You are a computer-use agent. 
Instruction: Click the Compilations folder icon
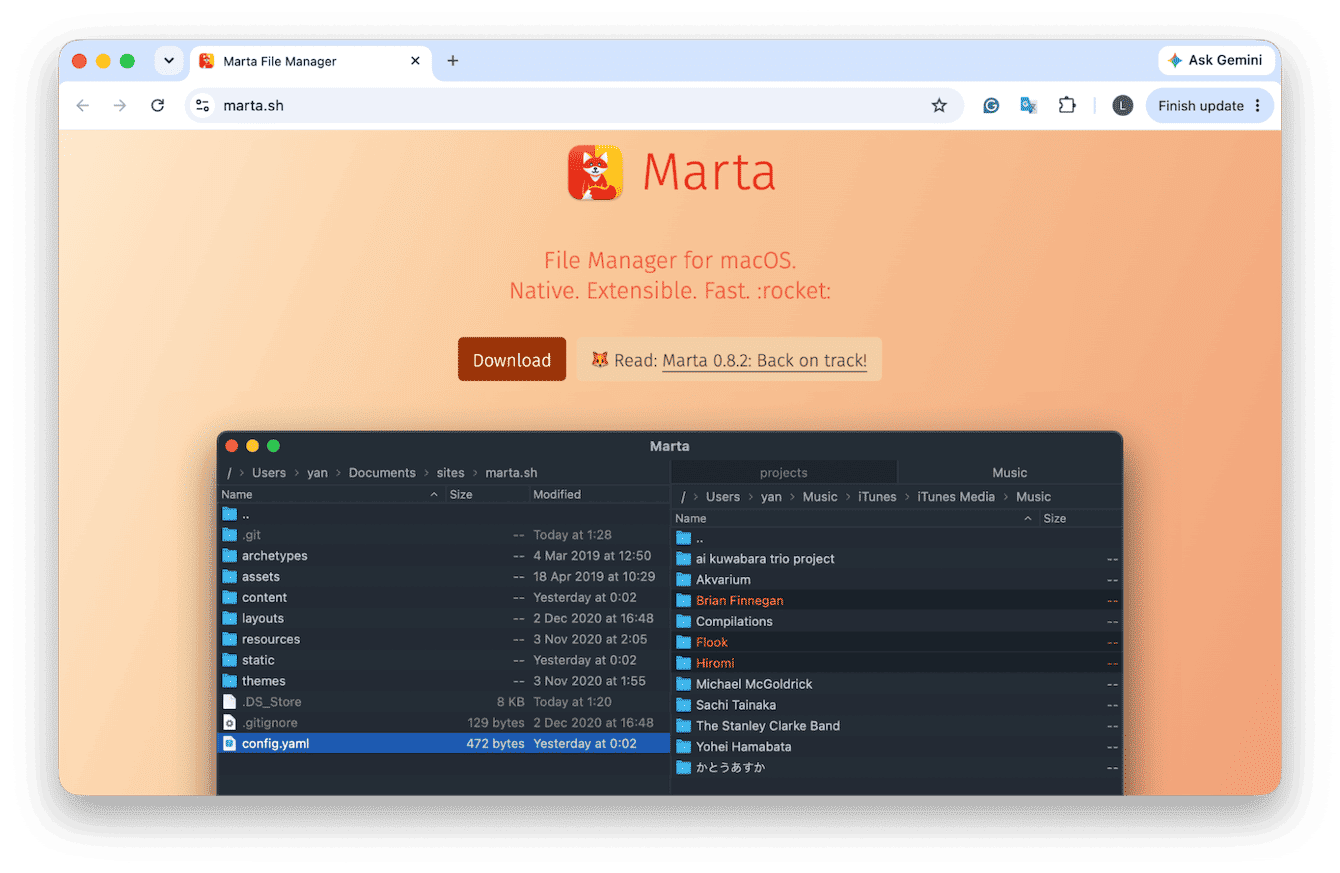684,621
